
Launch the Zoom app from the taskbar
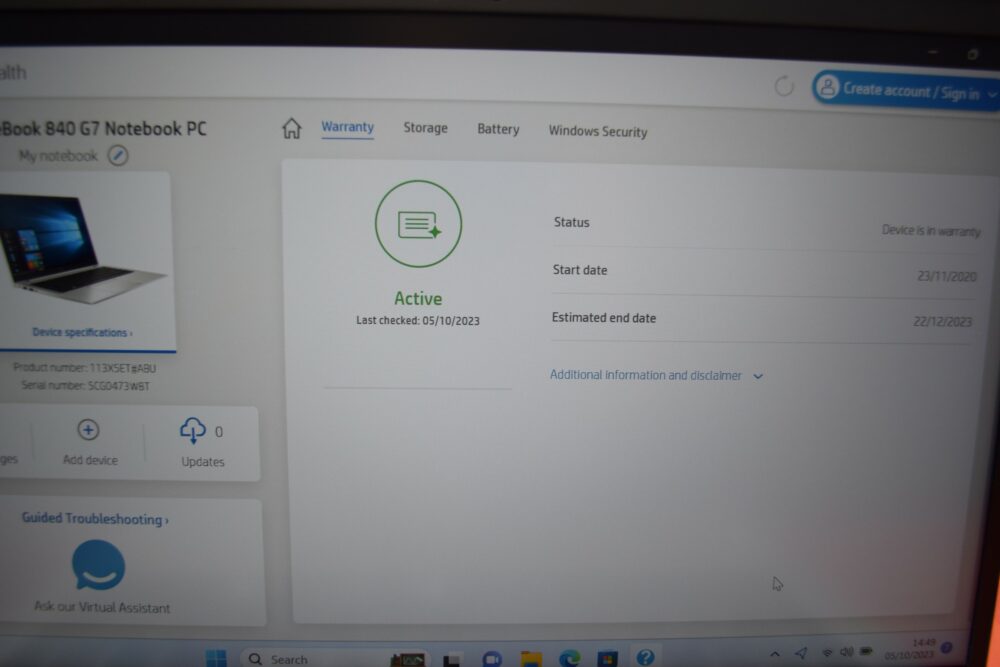(492, 659)
